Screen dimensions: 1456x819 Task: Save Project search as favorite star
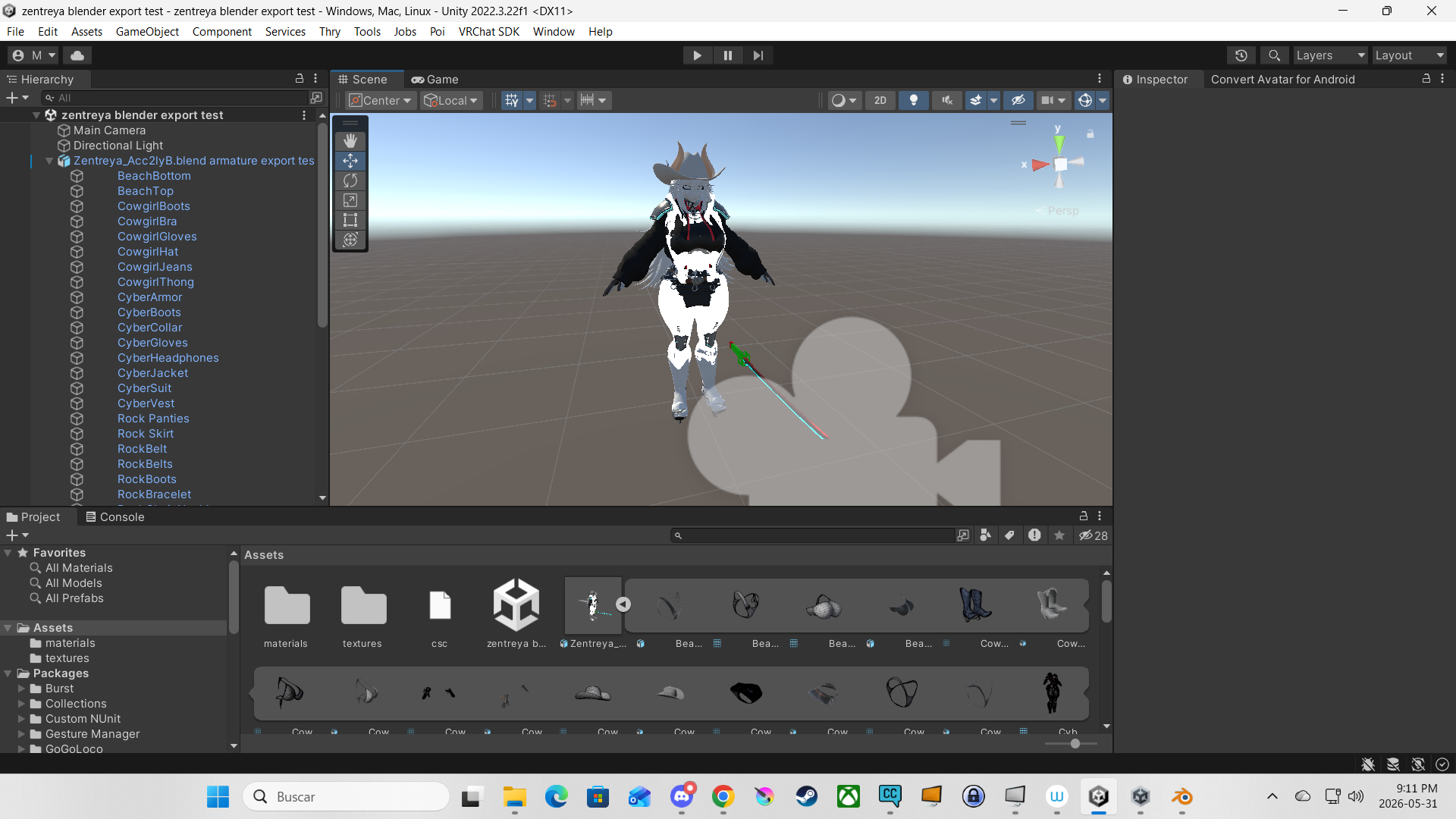[1059, 535]
